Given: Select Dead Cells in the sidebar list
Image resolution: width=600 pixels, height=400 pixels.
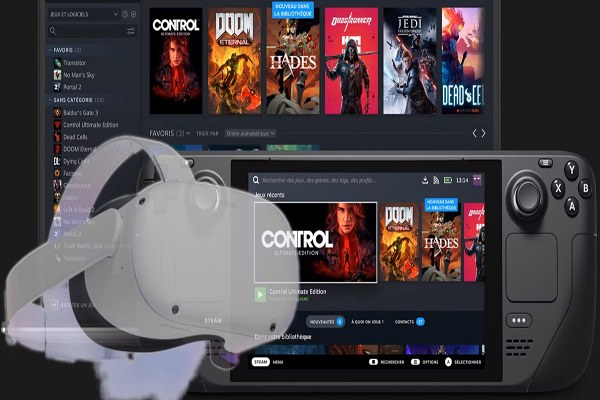Looking at the screenshot, I should pos(75,137).
